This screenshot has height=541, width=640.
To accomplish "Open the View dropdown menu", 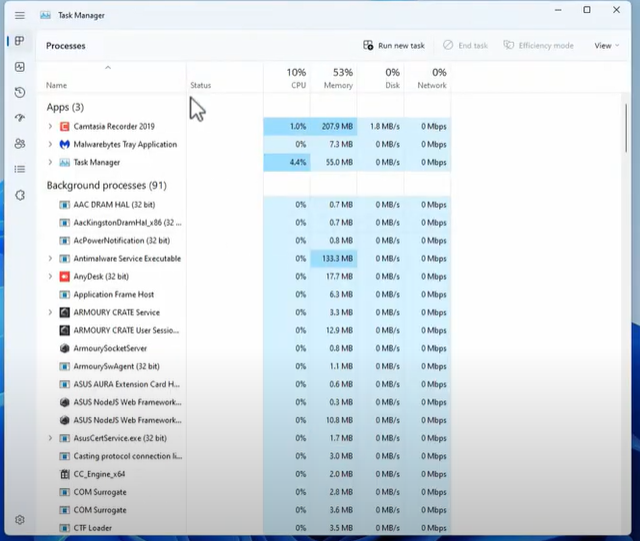I will coord(606,45).
